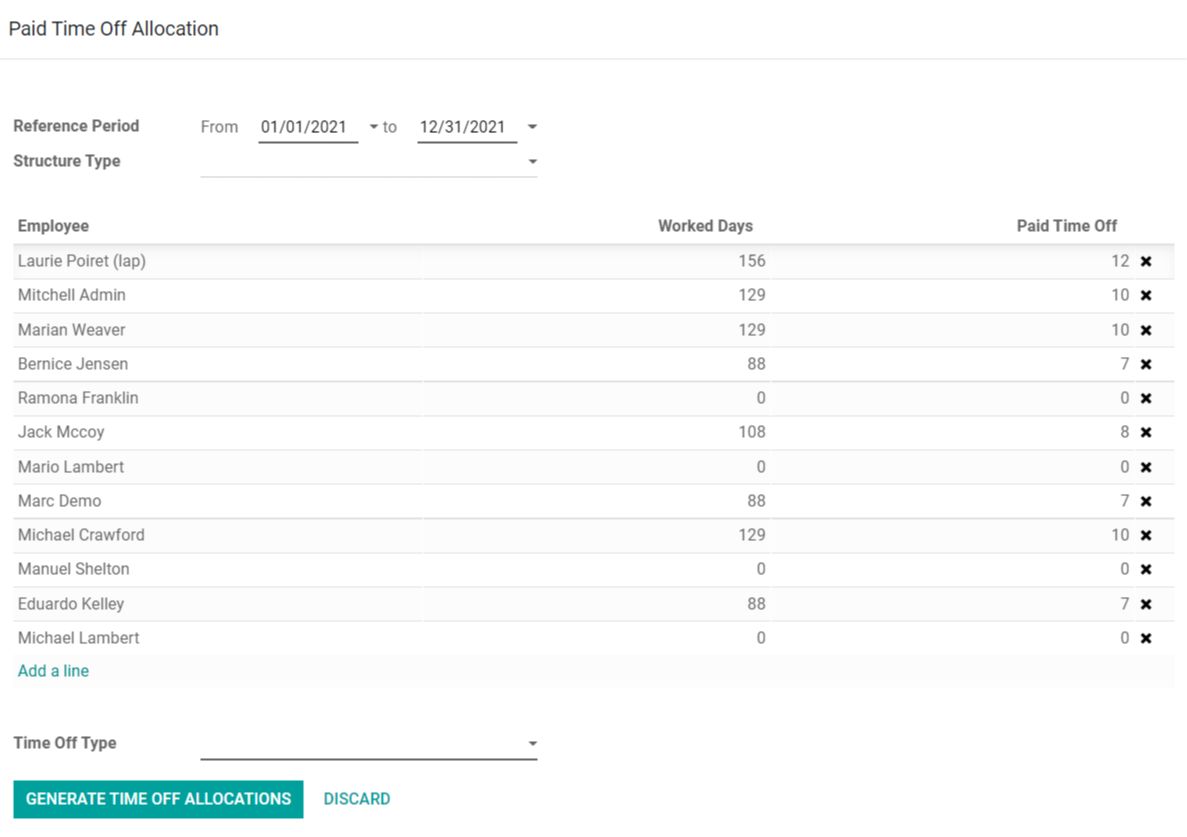Click the 156 worked days value

tap(752, 261)
